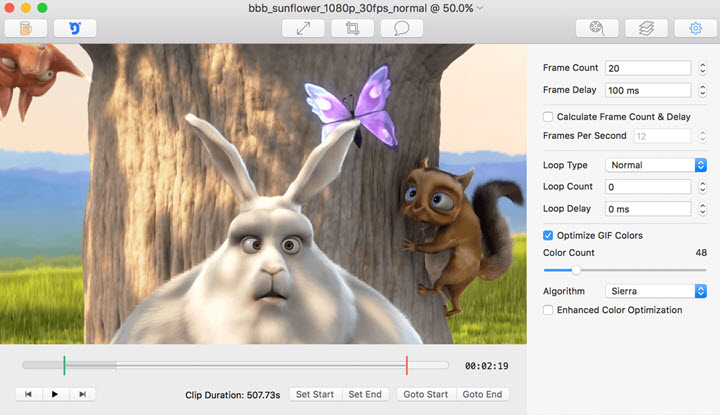Click the Goto End button
Viewport: 720px width, 416px height.
[x=482, y=394]
